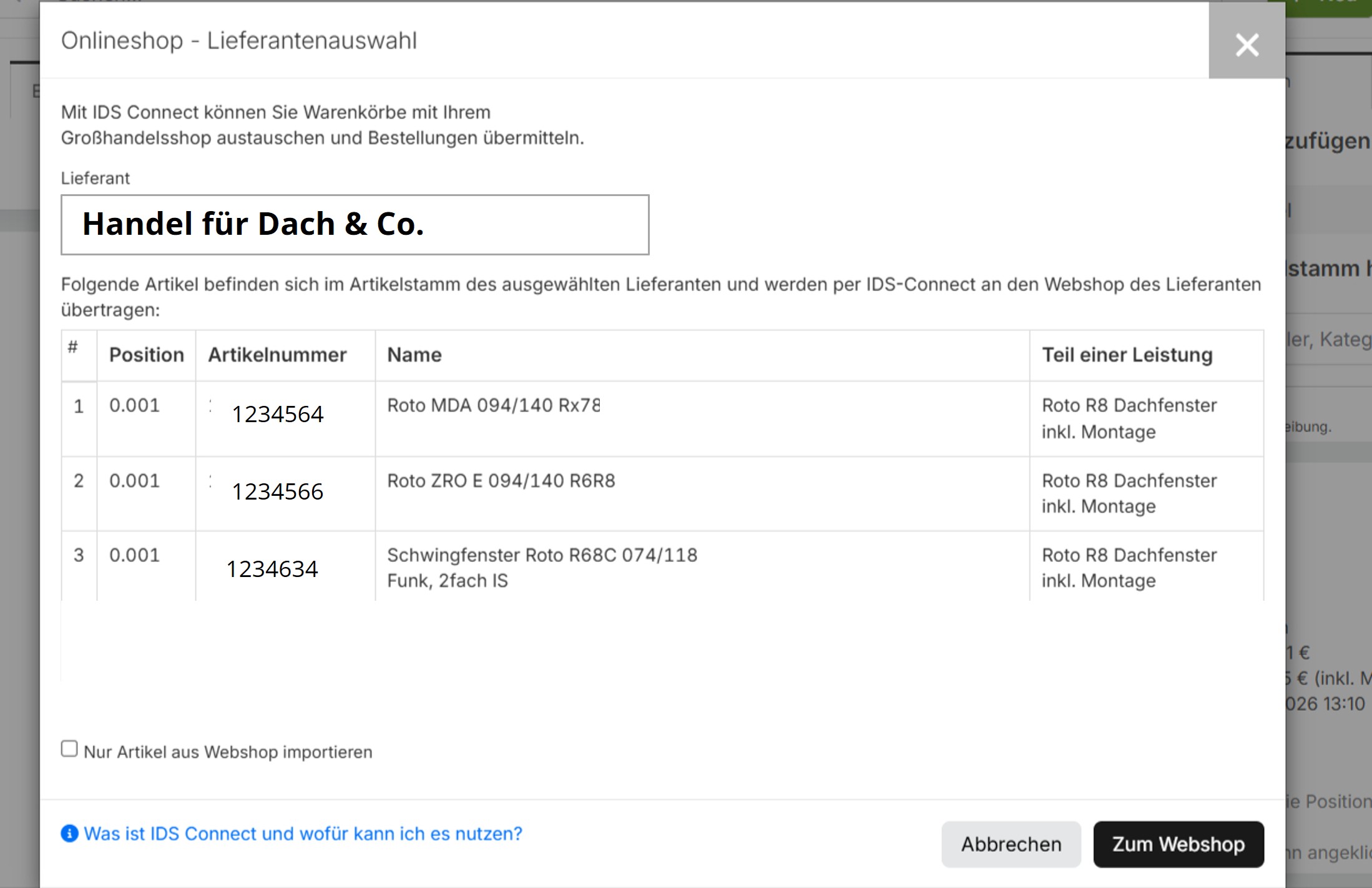Click the 'Teil einer Leistung' column header
Image resolution: width=1372 pixels, height=888 pixels.
[x=1127, y=355]
